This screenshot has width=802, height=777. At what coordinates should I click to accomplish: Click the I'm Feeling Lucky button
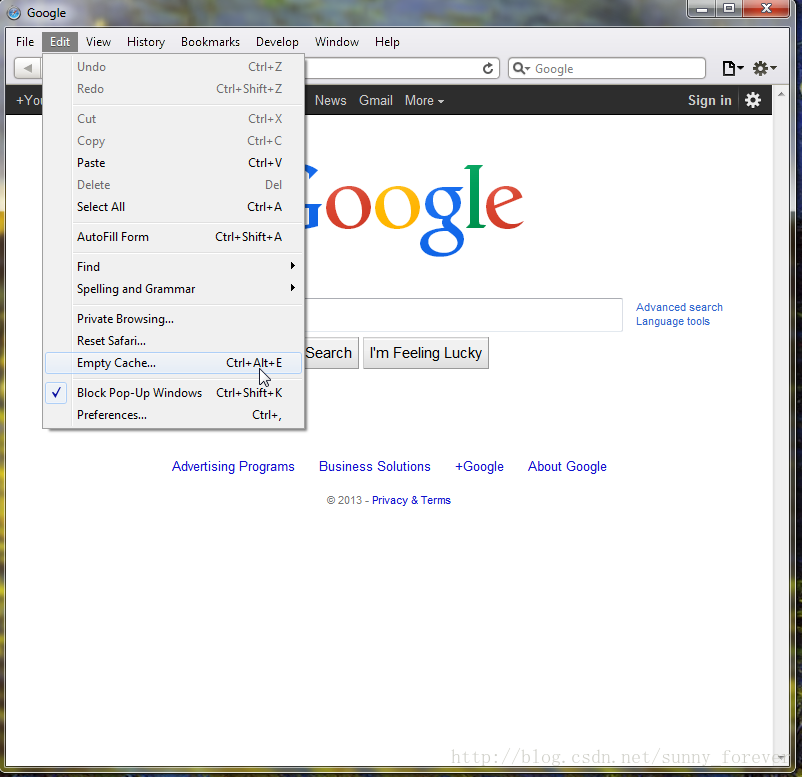[426, 353]
